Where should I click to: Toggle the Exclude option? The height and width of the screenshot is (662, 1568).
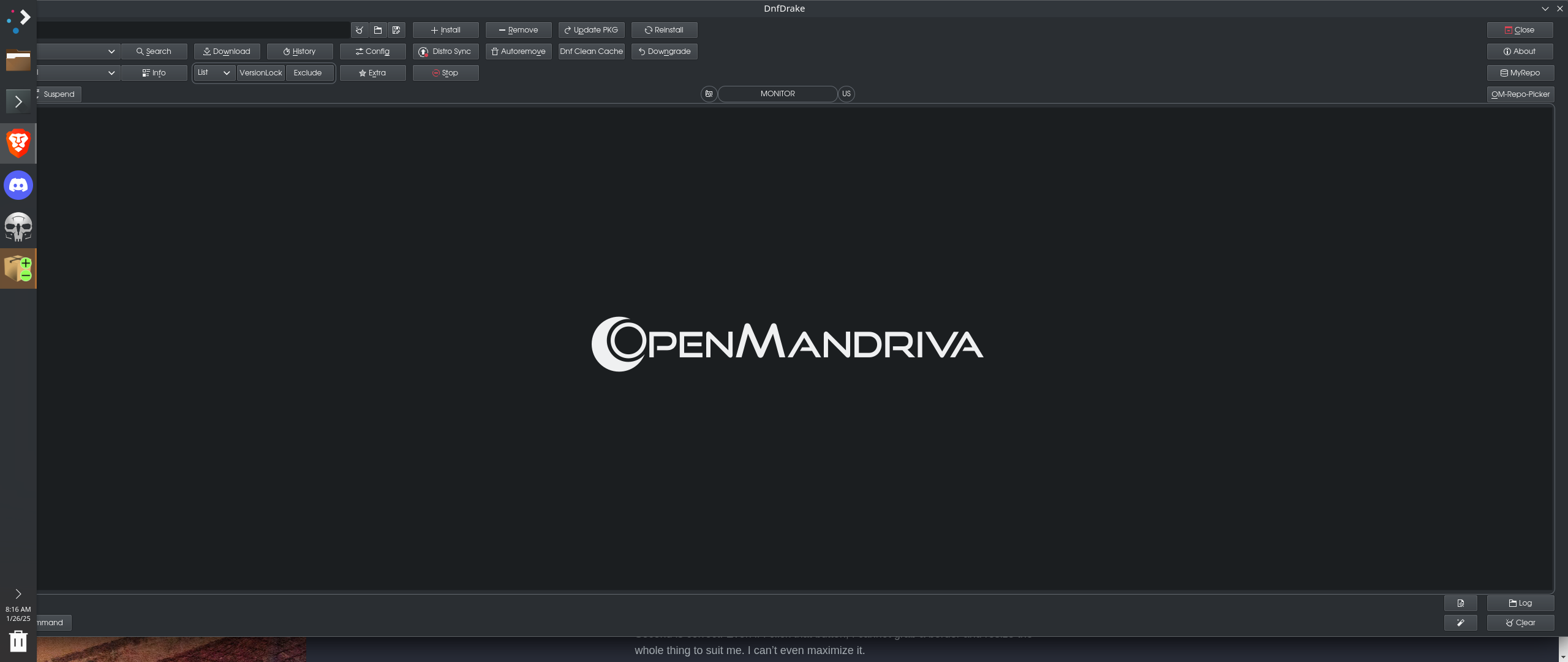pyautogui.click(x=307, y=73)
